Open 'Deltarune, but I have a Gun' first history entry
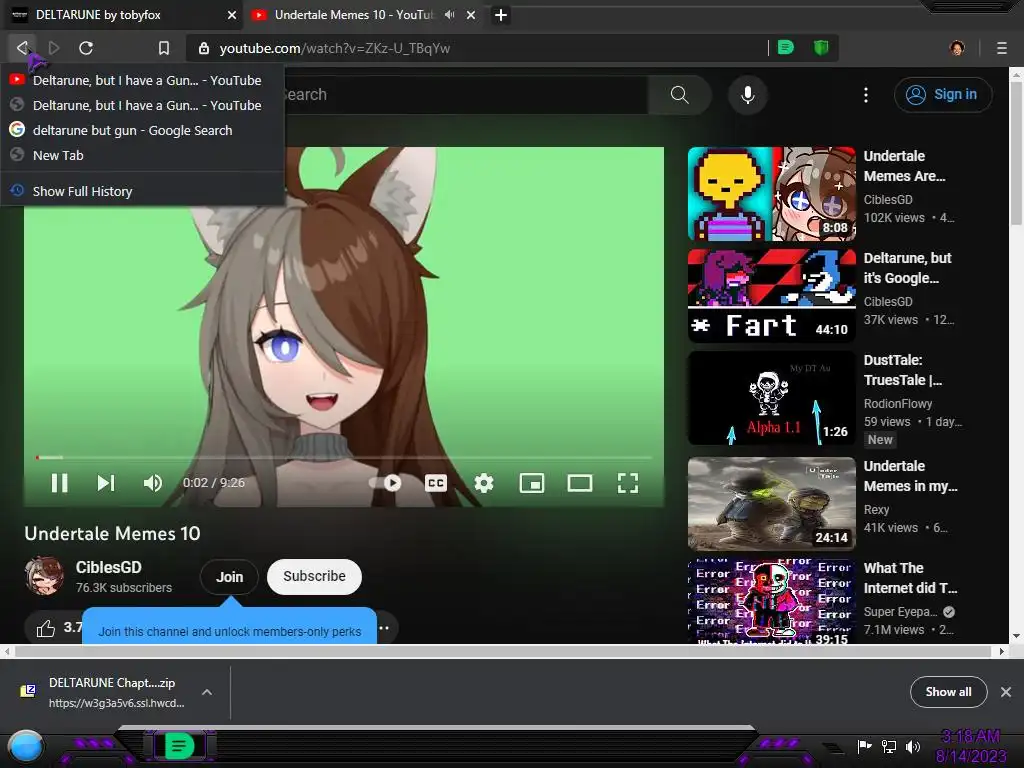Image resolution: width=1024 pixels, height=768 pixels. (x=143, y=80)
